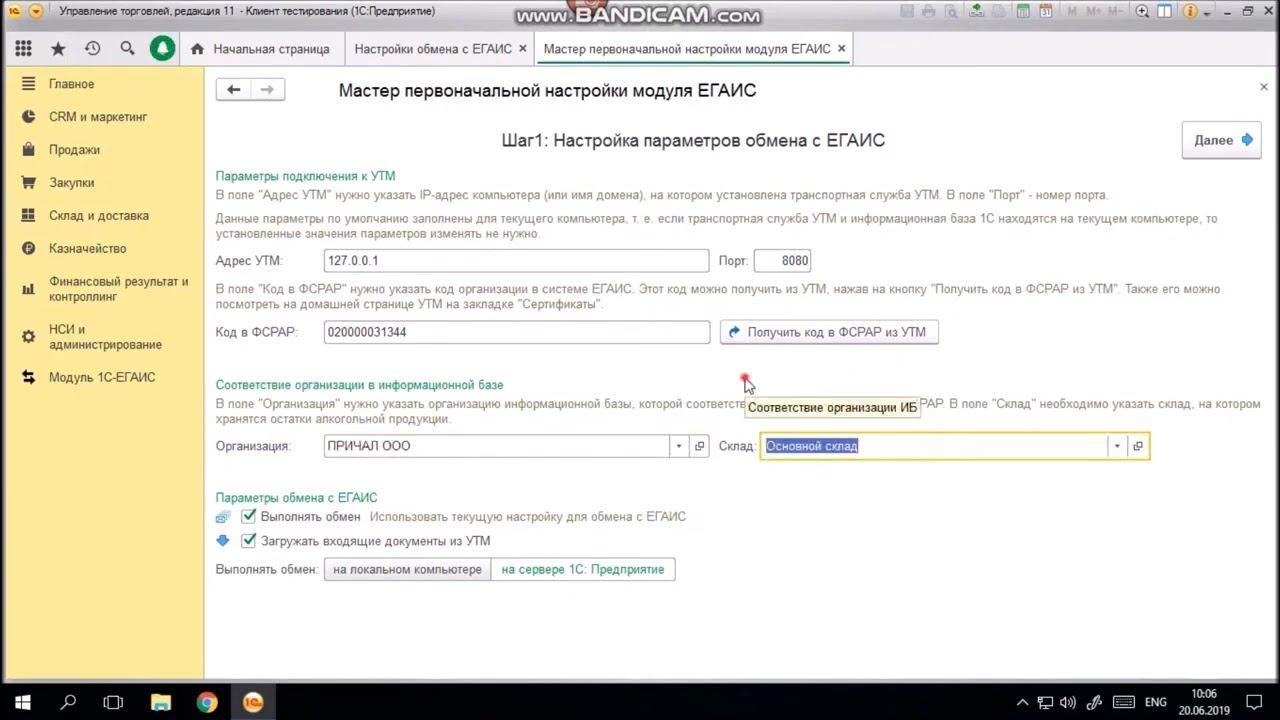Expand the Склад dropdown arrow
Viewport: 1280px width, 720px height.
(x=1117, y=446)
